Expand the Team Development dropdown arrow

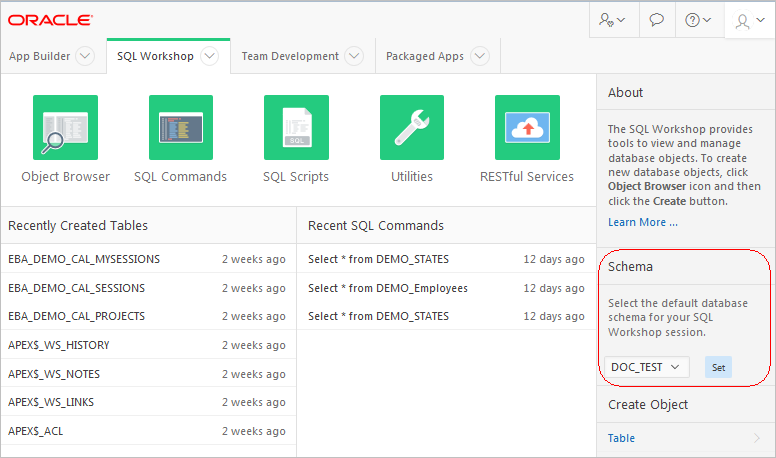354,57
